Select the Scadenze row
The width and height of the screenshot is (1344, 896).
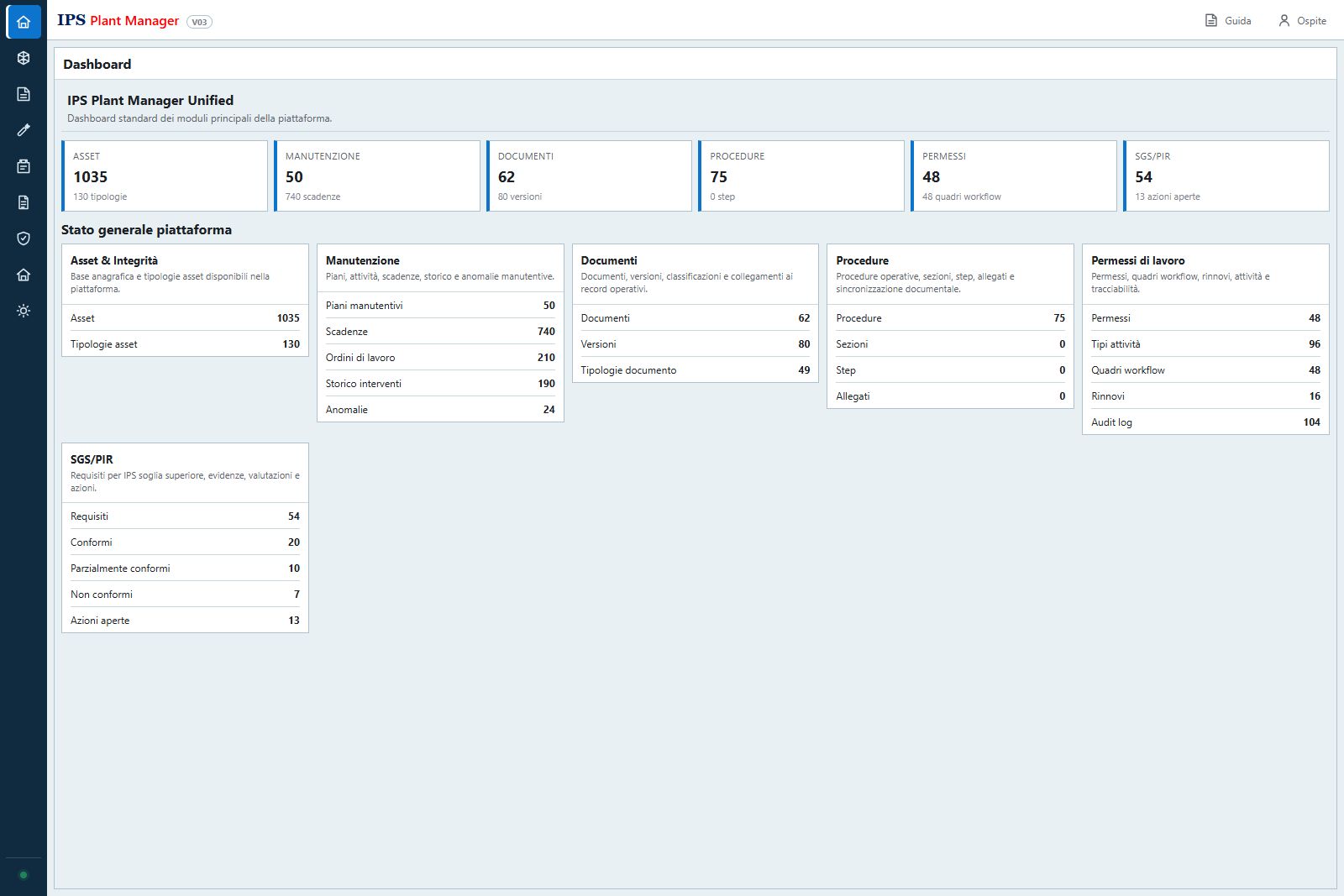click(x=440, y=332)
